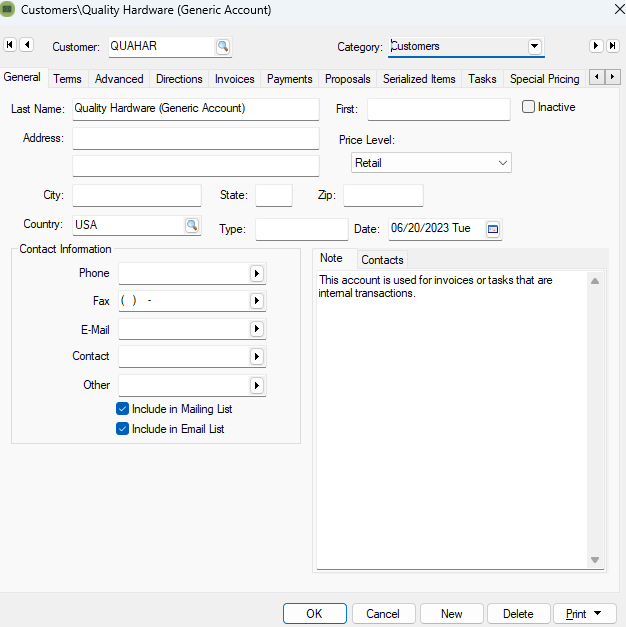Open the Price Level dropdown
Screen dimensions: 626x627
503,163
